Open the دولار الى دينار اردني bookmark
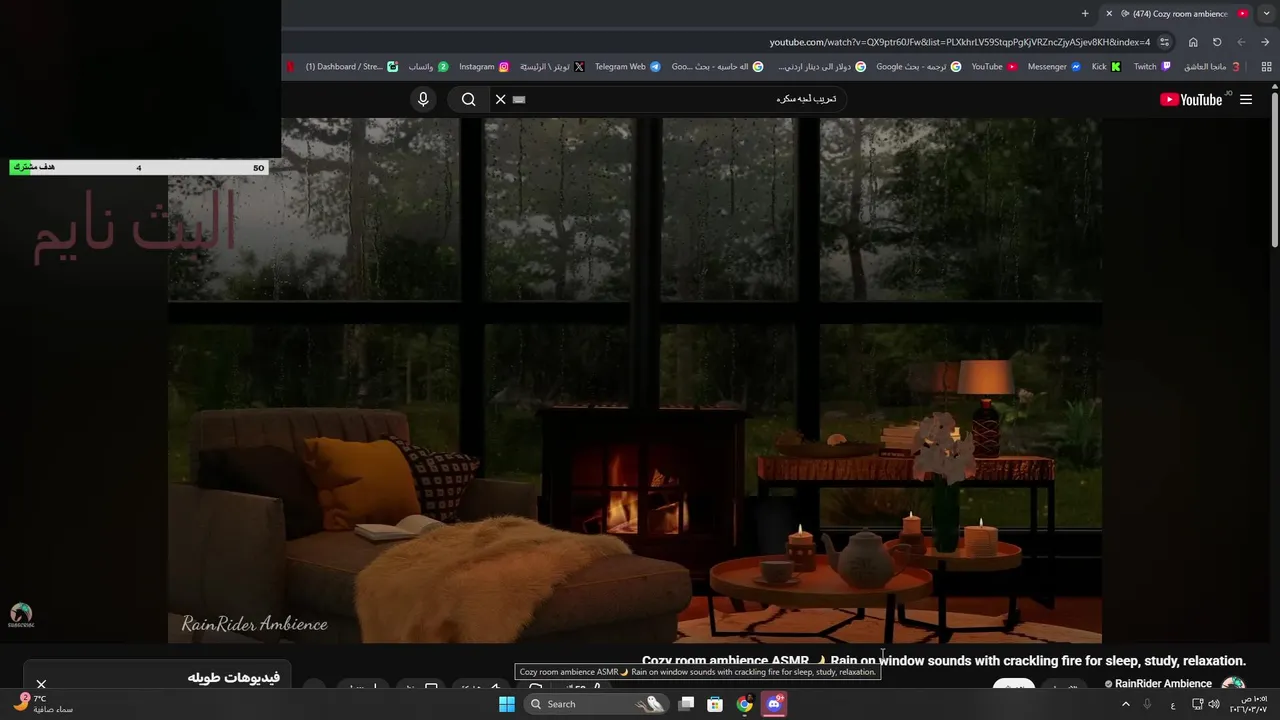The width and height of the screenshot is (1280, 720). (x=822, y=67)
